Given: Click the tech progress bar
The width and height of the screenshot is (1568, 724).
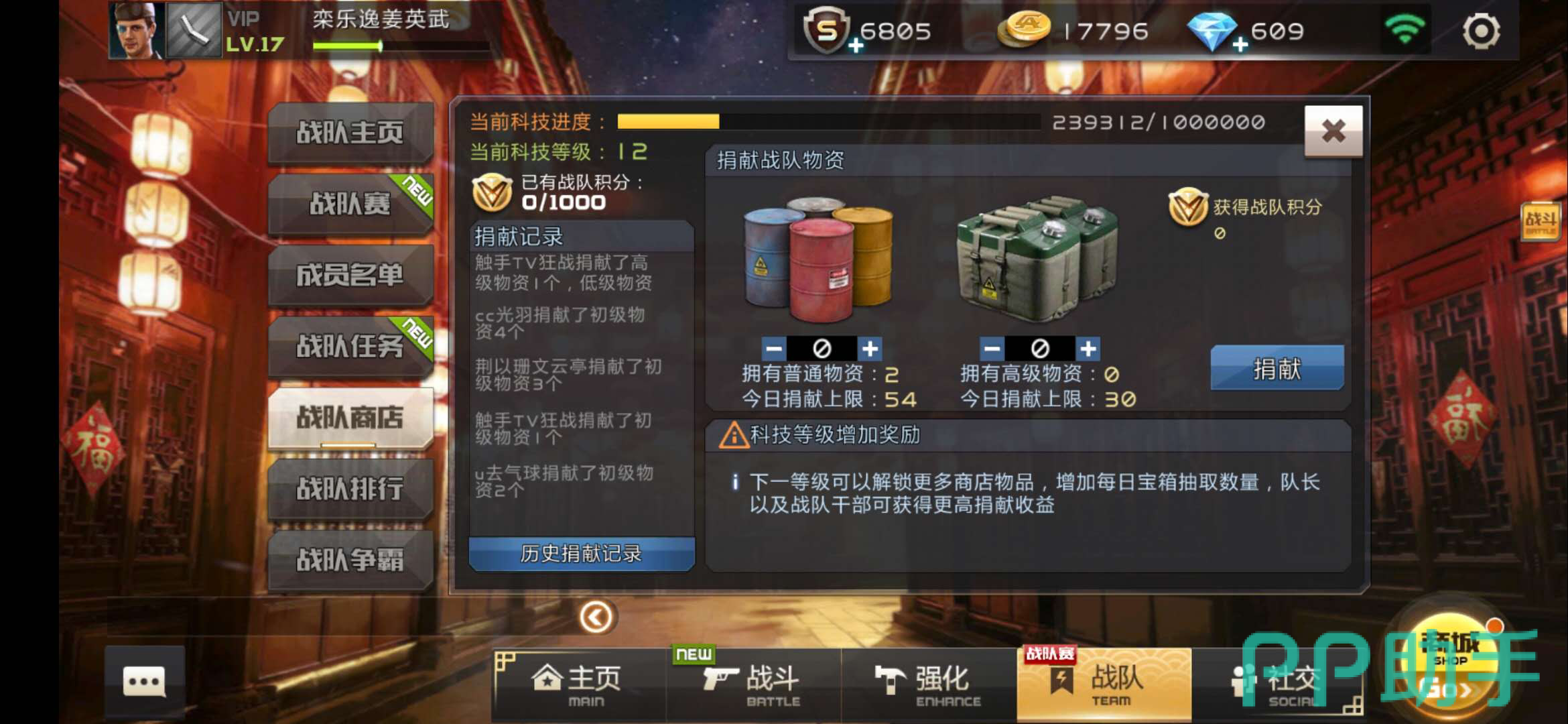Looking at the screenshot, I should pos(828,121).
